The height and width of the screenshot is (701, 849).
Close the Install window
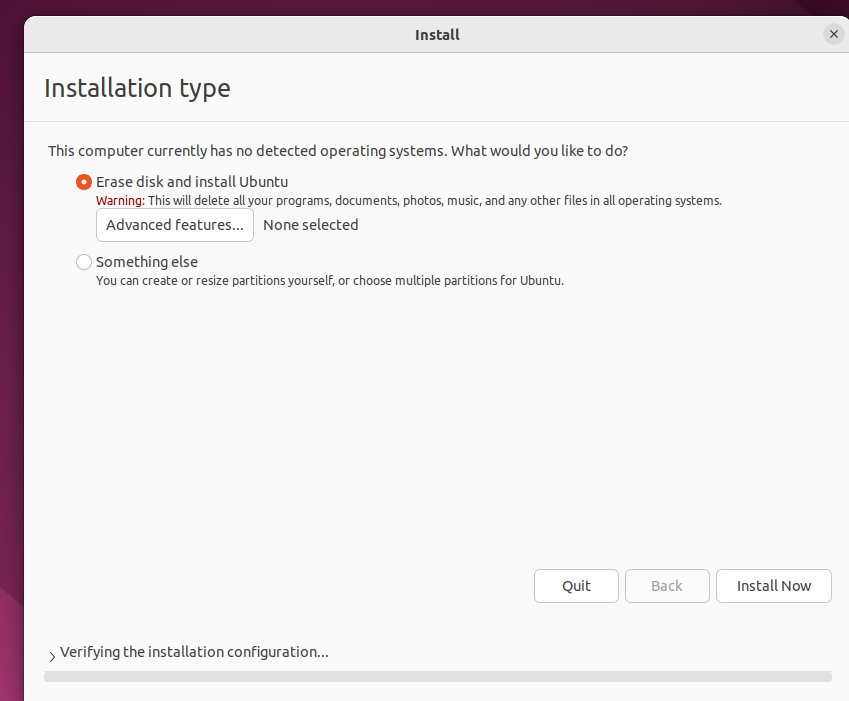[834, 35]
